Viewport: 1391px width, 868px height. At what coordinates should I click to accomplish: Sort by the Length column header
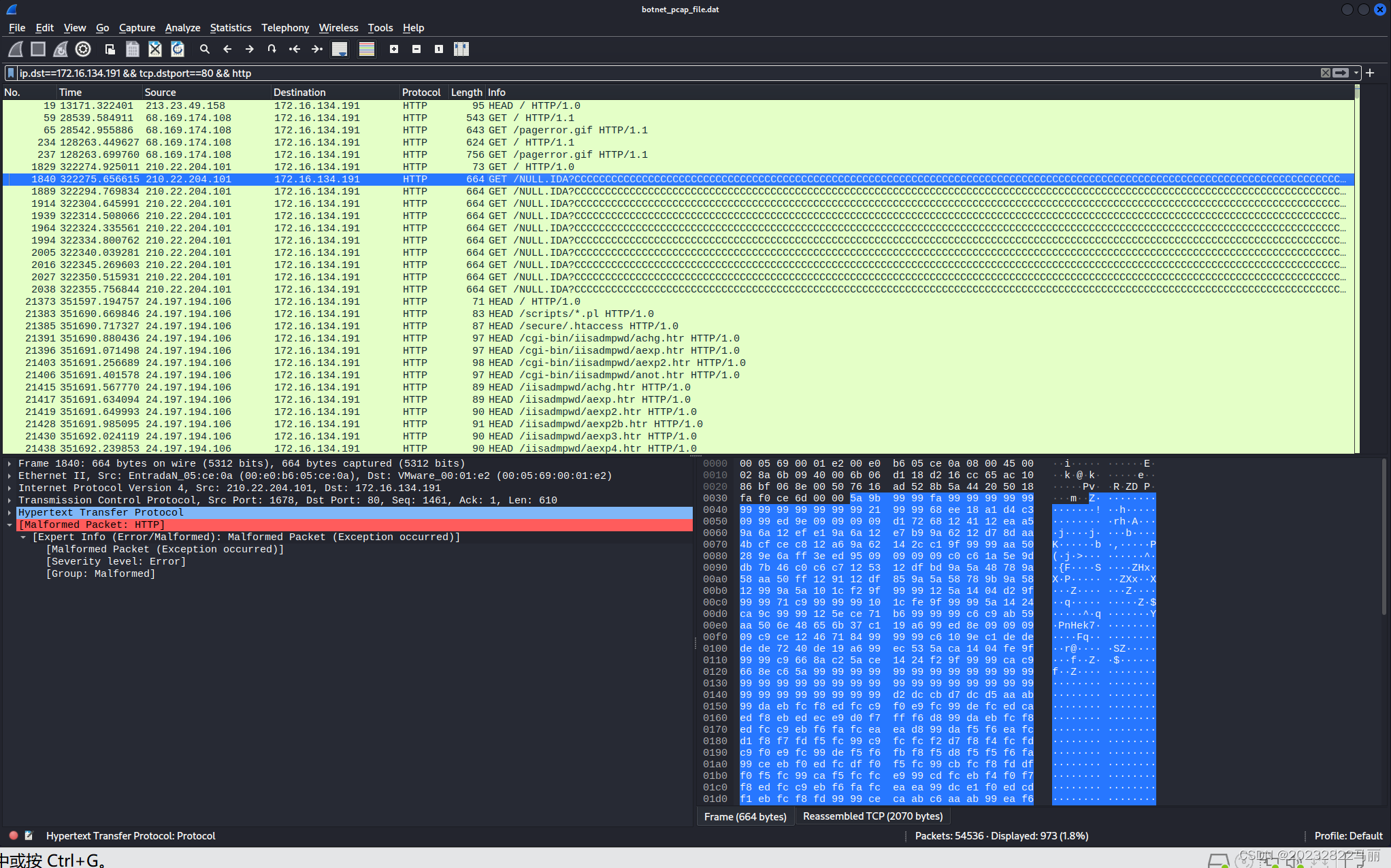(x=466, y=92)
